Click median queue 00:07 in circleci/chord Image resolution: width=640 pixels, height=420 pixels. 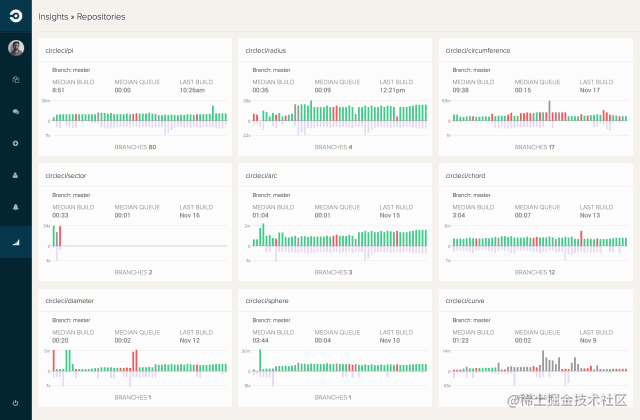click(522, 215)
